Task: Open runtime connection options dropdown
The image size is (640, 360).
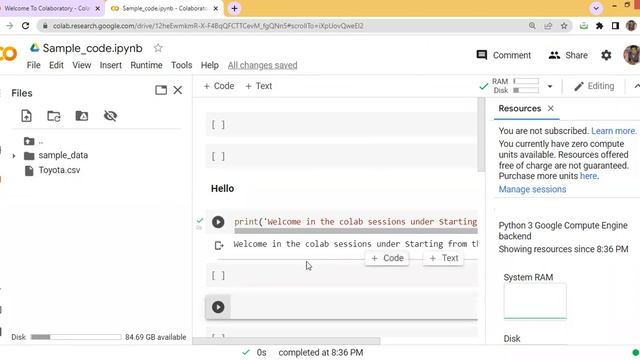Action: pyautogui.click(x=550, y=86)
